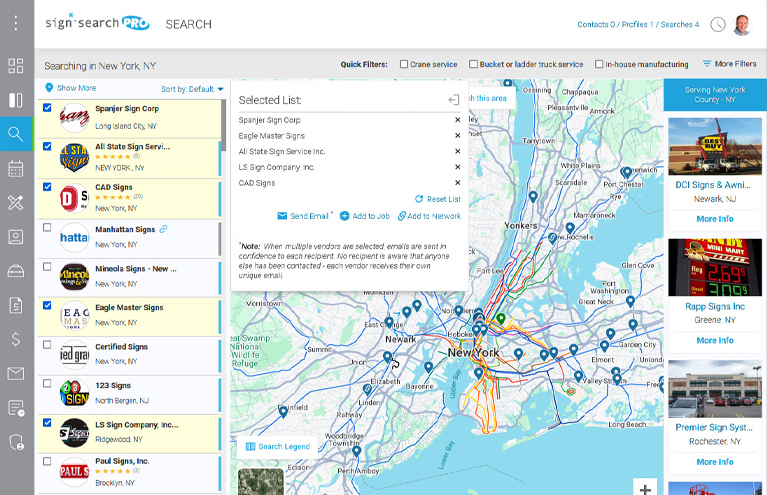Open the mail envelope icon in the sidebar
Viewport: 767px width, 495px height.
16,374
